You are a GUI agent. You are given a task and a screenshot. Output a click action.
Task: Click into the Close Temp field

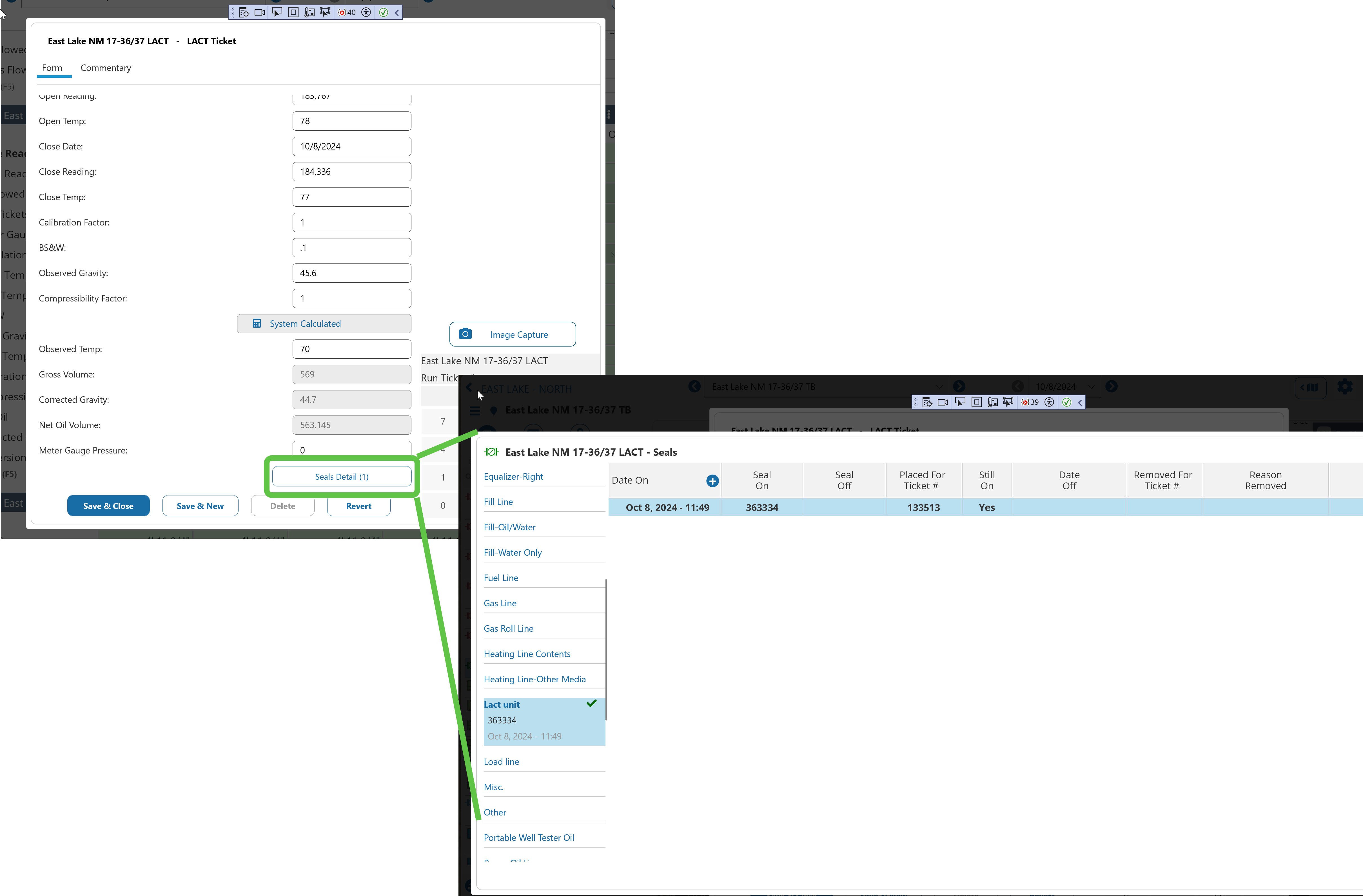(351, 197)
